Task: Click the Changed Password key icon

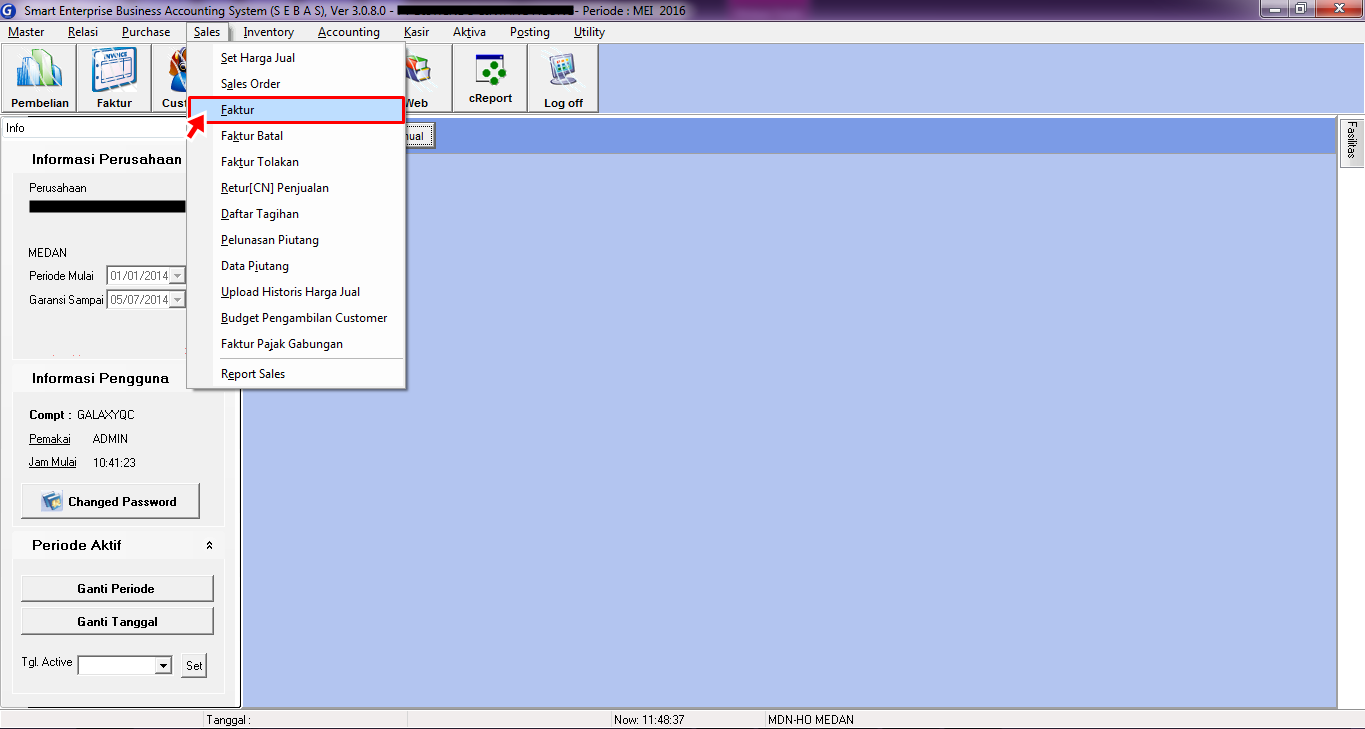Action: click(52, 502)
